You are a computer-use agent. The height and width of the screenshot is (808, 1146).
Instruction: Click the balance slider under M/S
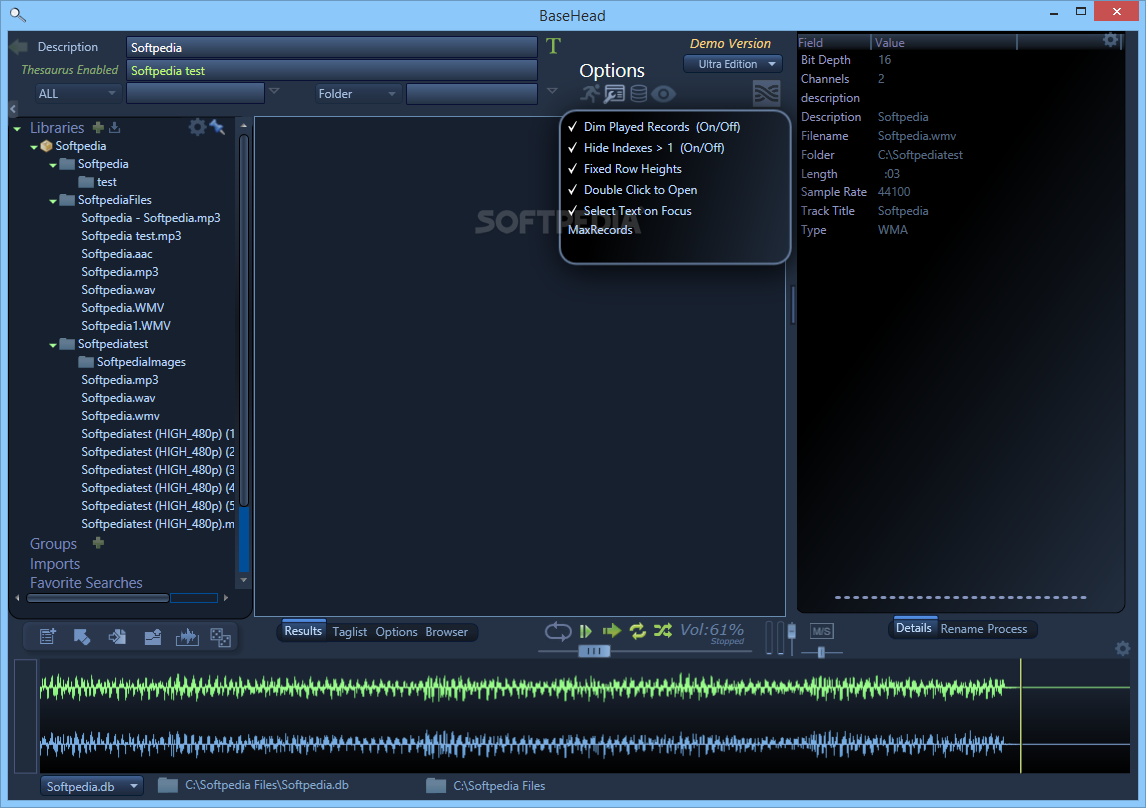pos(821,652)
